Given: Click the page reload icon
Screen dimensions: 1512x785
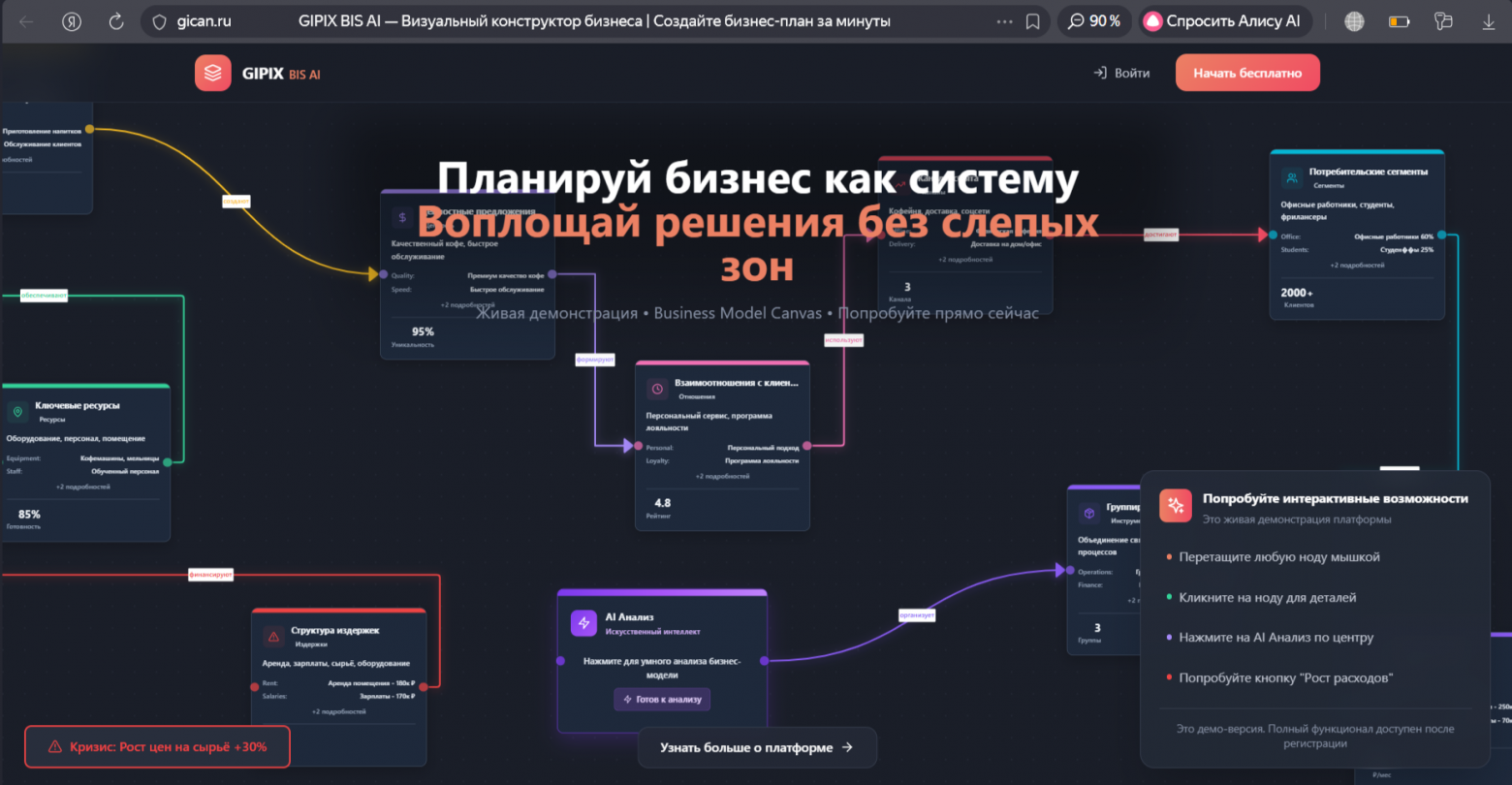Looking at the screenshot, I should click(x=115, y=20).
